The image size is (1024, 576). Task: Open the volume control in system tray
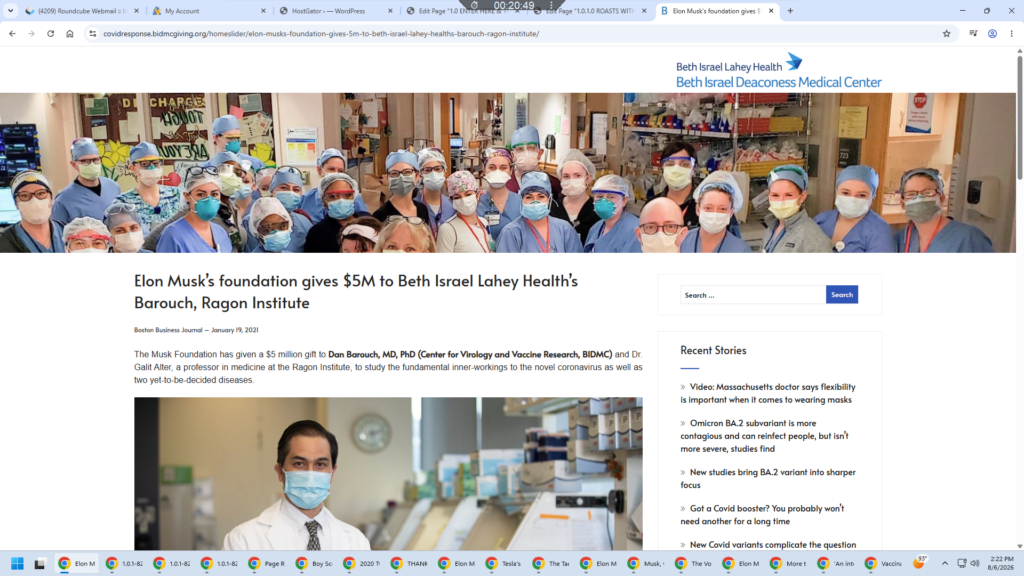coord(975,563)
